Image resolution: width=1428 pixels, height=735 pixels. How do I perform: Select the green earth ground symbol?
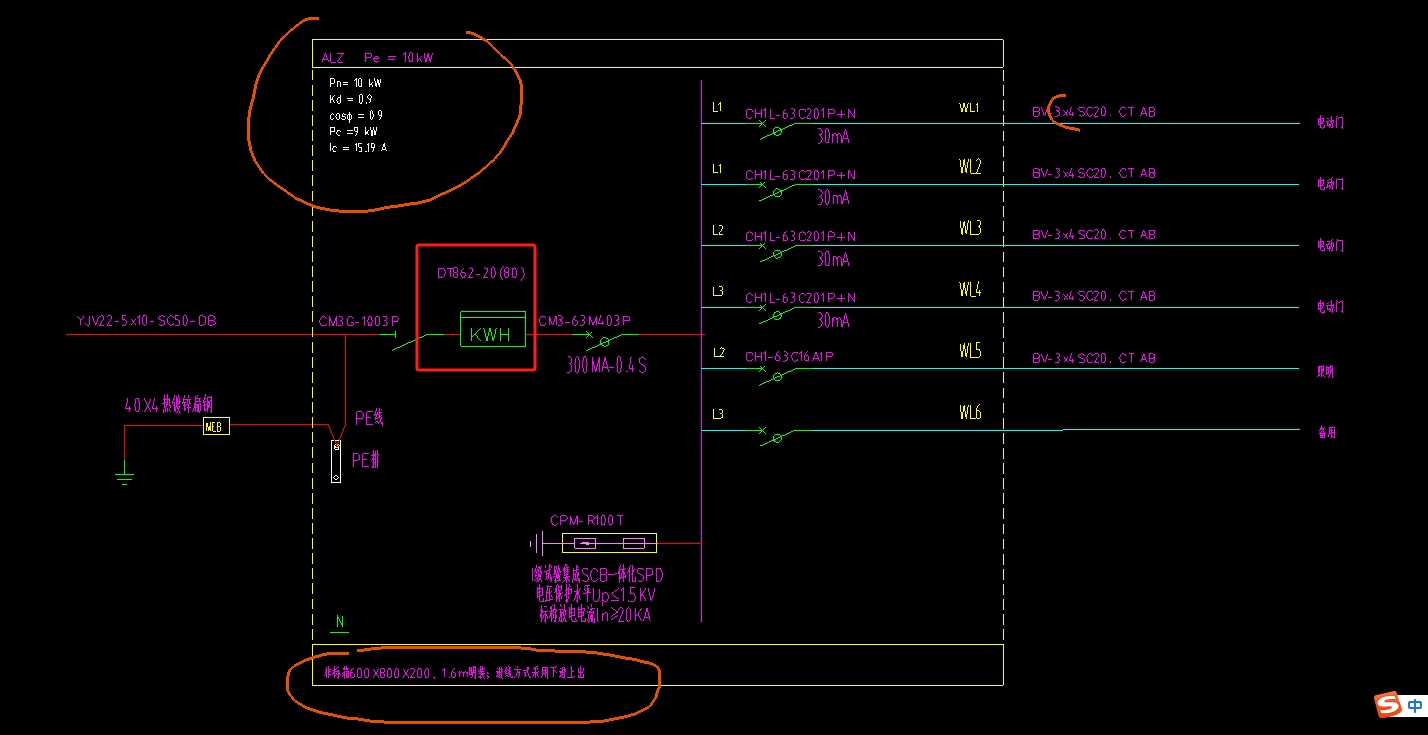pyautogui.click(x=124, y=476)
